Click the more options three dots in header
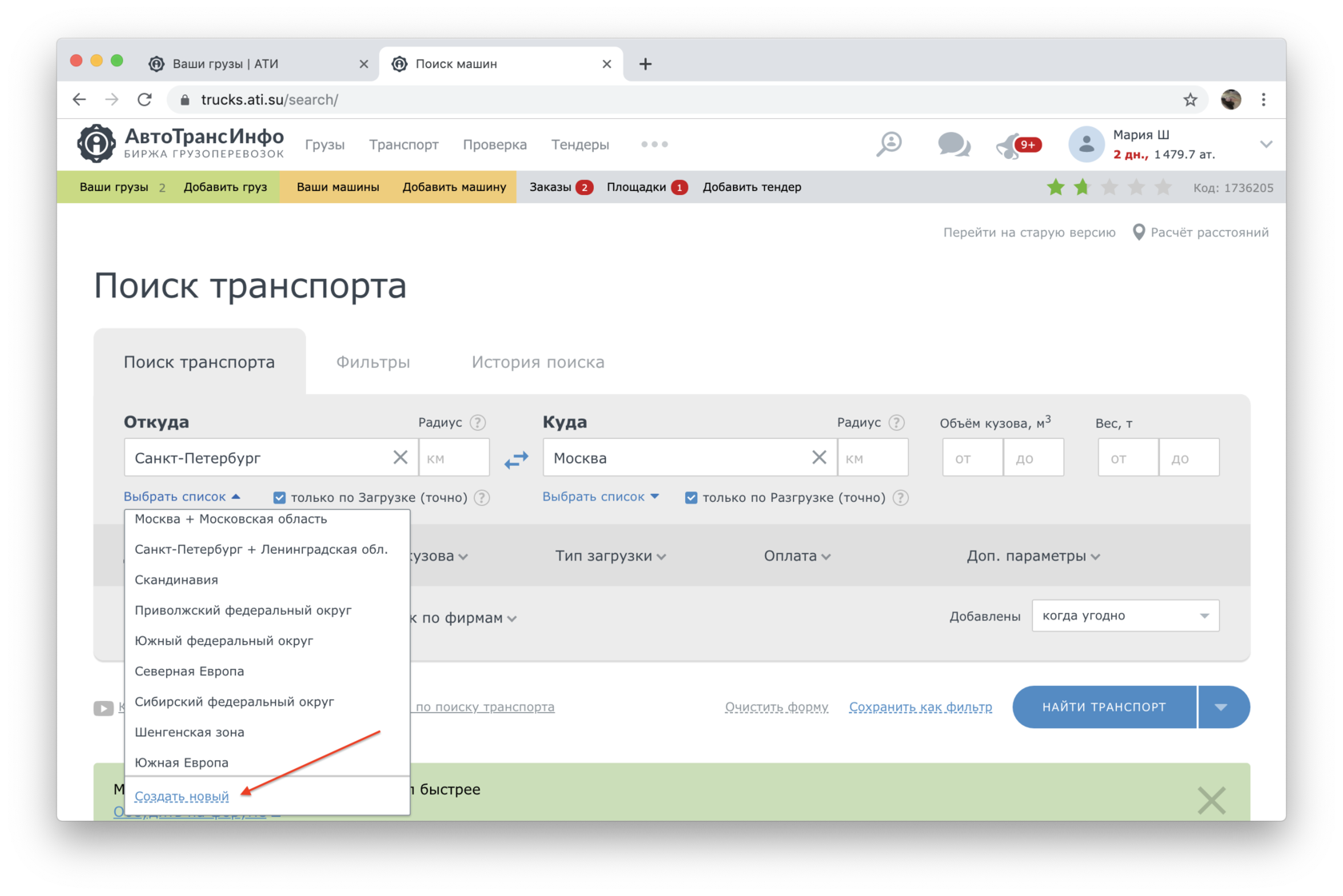 click(x=655, y=145)
